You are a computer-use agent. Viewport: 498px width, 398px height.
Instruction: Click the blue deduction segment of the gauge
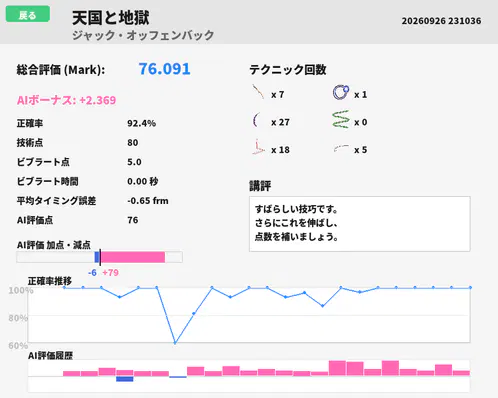tap(97, 257)
